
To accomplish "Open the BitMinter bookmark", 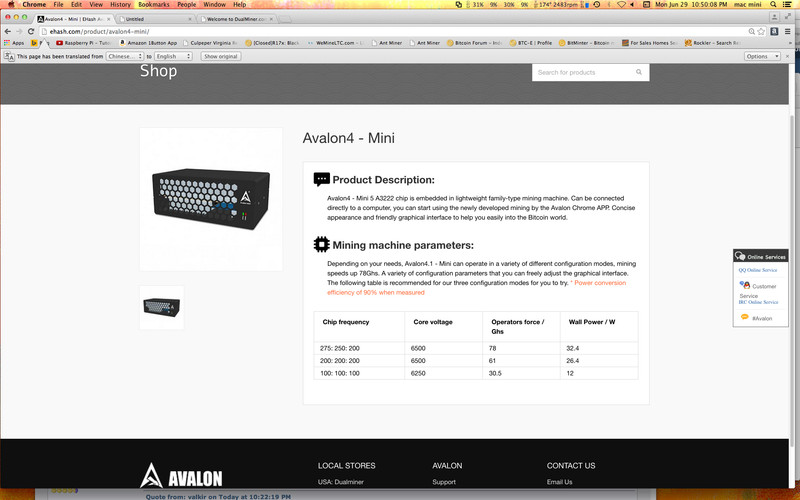I will [x=586, y=43].
